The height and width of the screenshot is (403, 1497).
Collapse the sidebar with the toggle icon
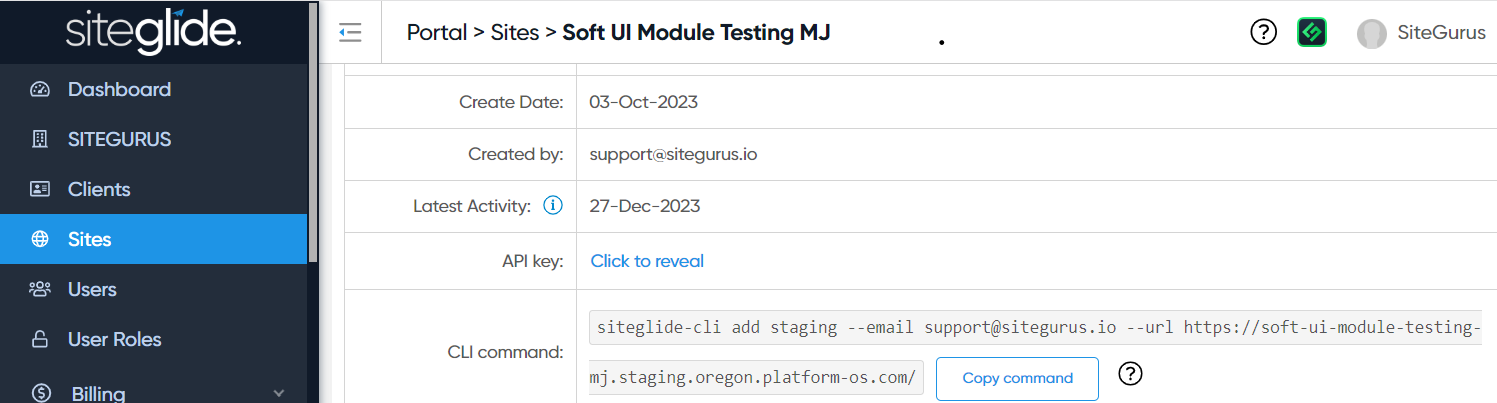[x=350, y=33]
